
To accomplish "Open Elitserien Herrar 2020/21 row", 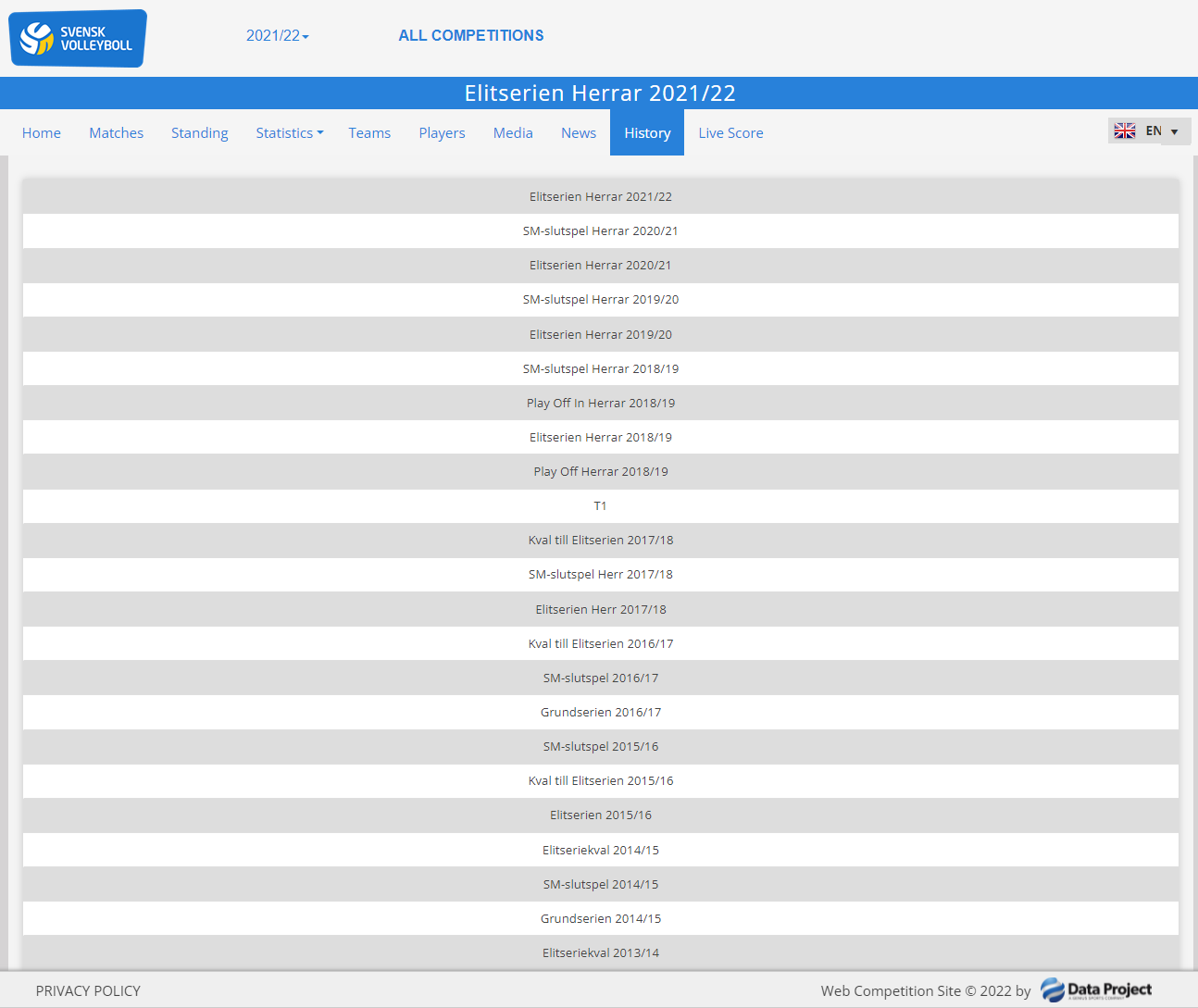I will 601,265.
